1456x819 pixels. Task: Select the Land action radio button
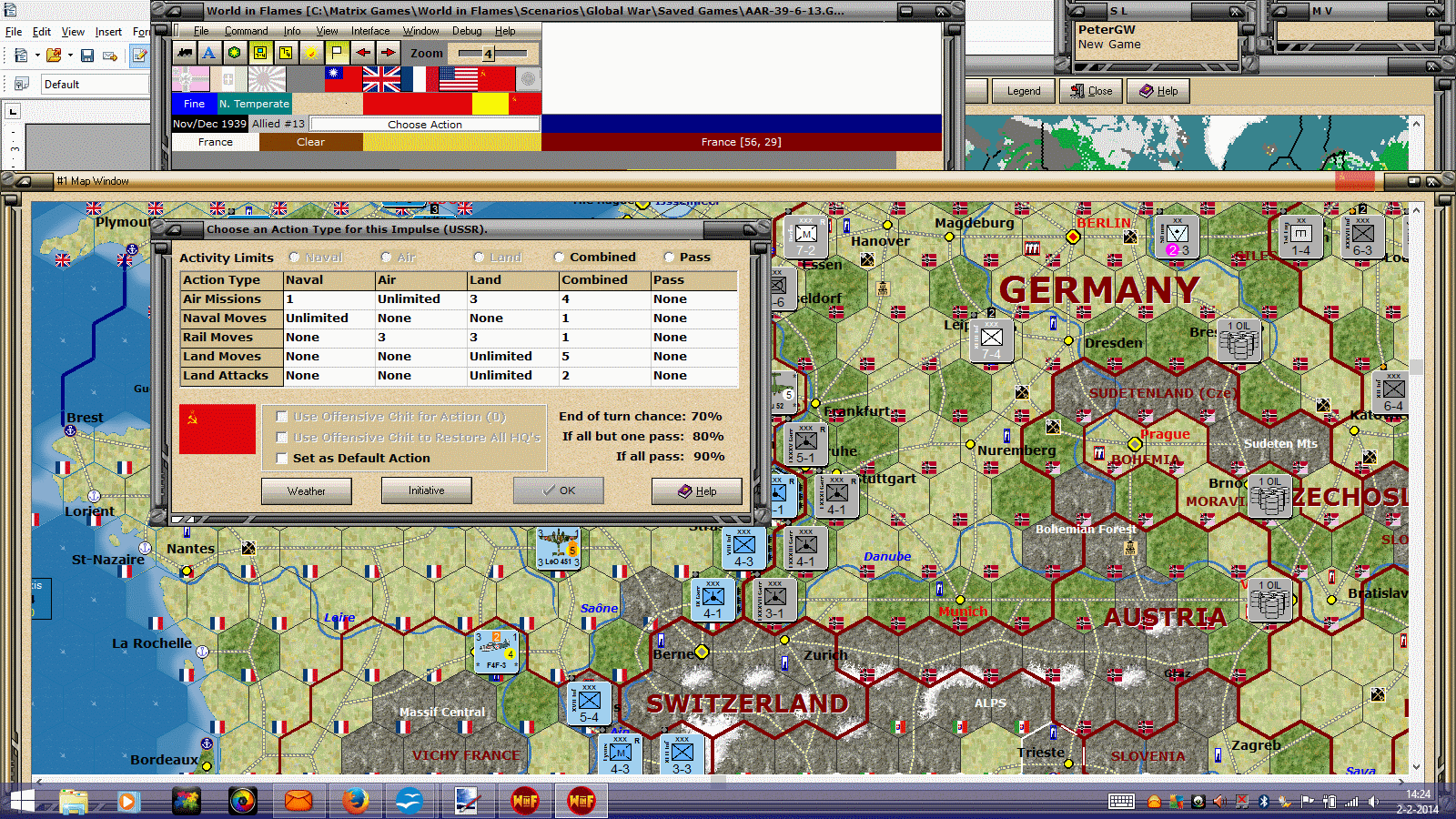point(479,258)
